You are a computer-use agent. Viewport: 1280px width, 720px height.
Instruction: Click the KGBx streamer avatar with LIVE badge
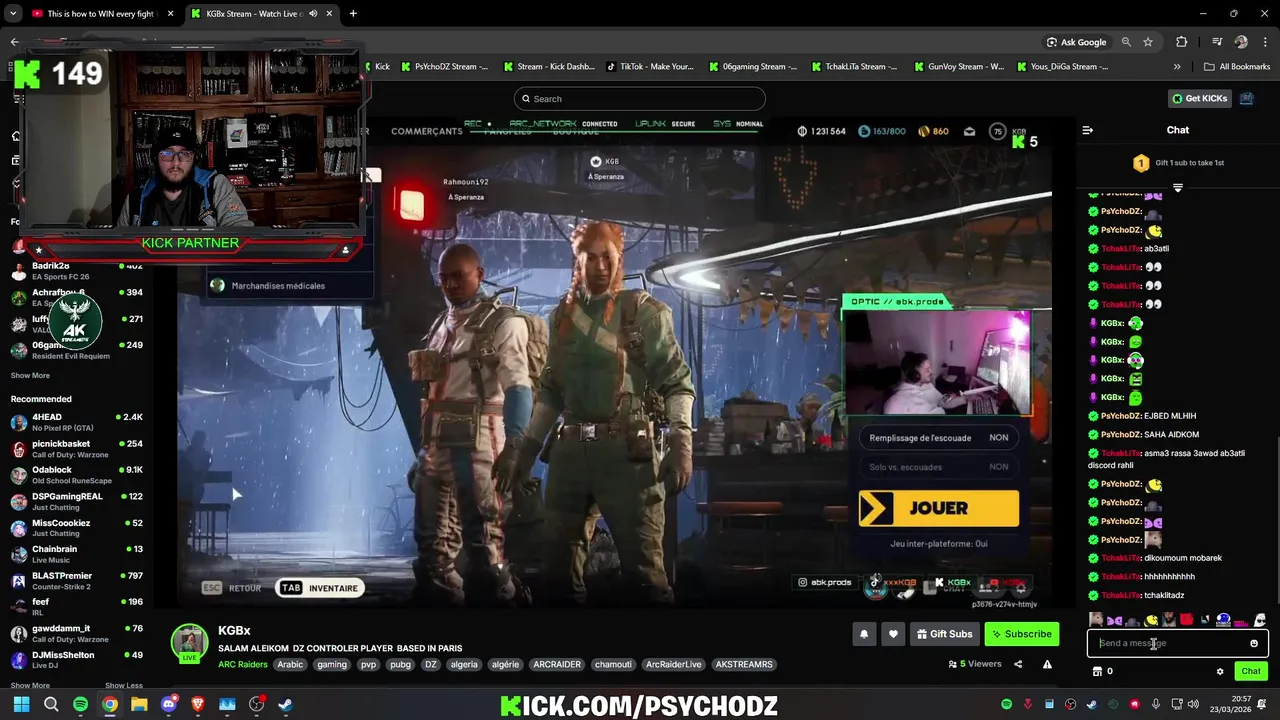[x=189, y=644]
